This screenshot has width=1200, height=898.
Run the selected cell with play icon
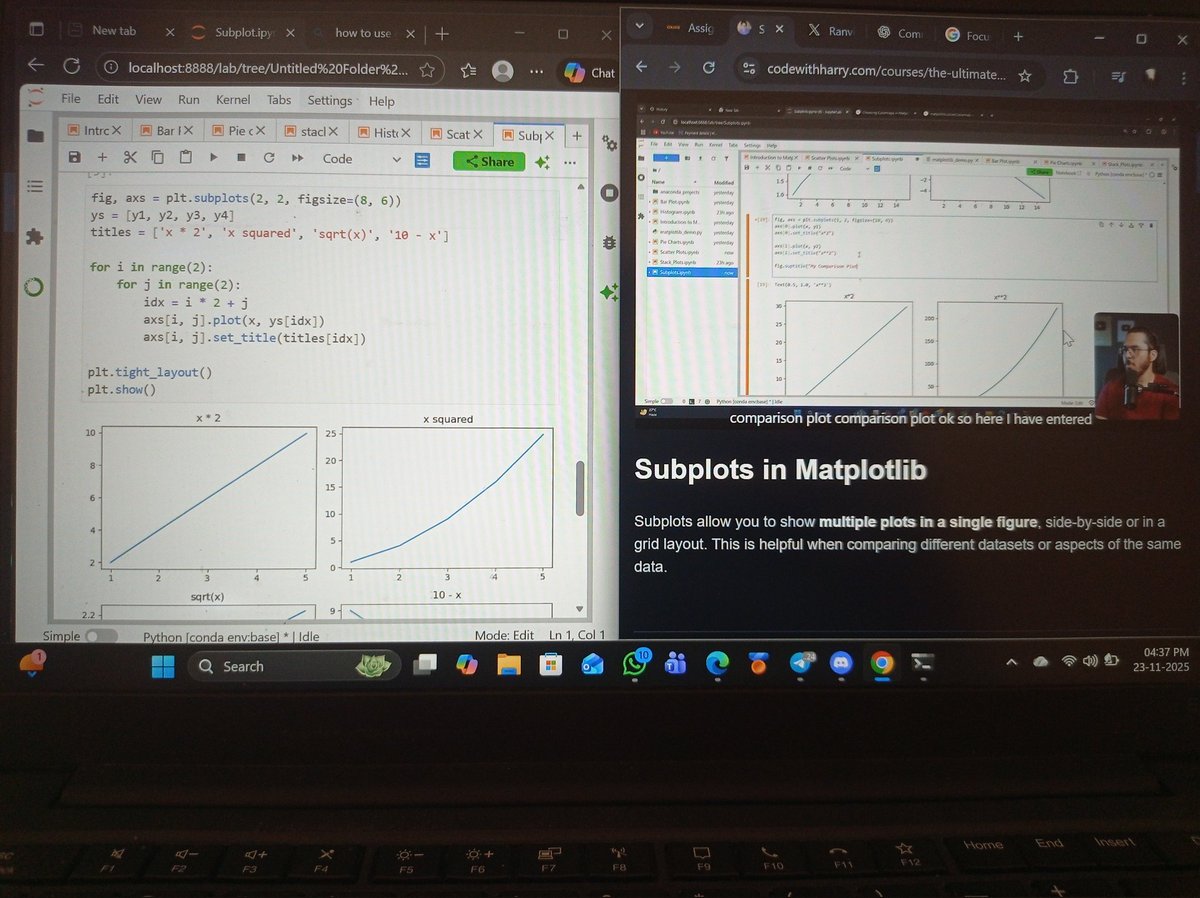click(x=213, y=158)
